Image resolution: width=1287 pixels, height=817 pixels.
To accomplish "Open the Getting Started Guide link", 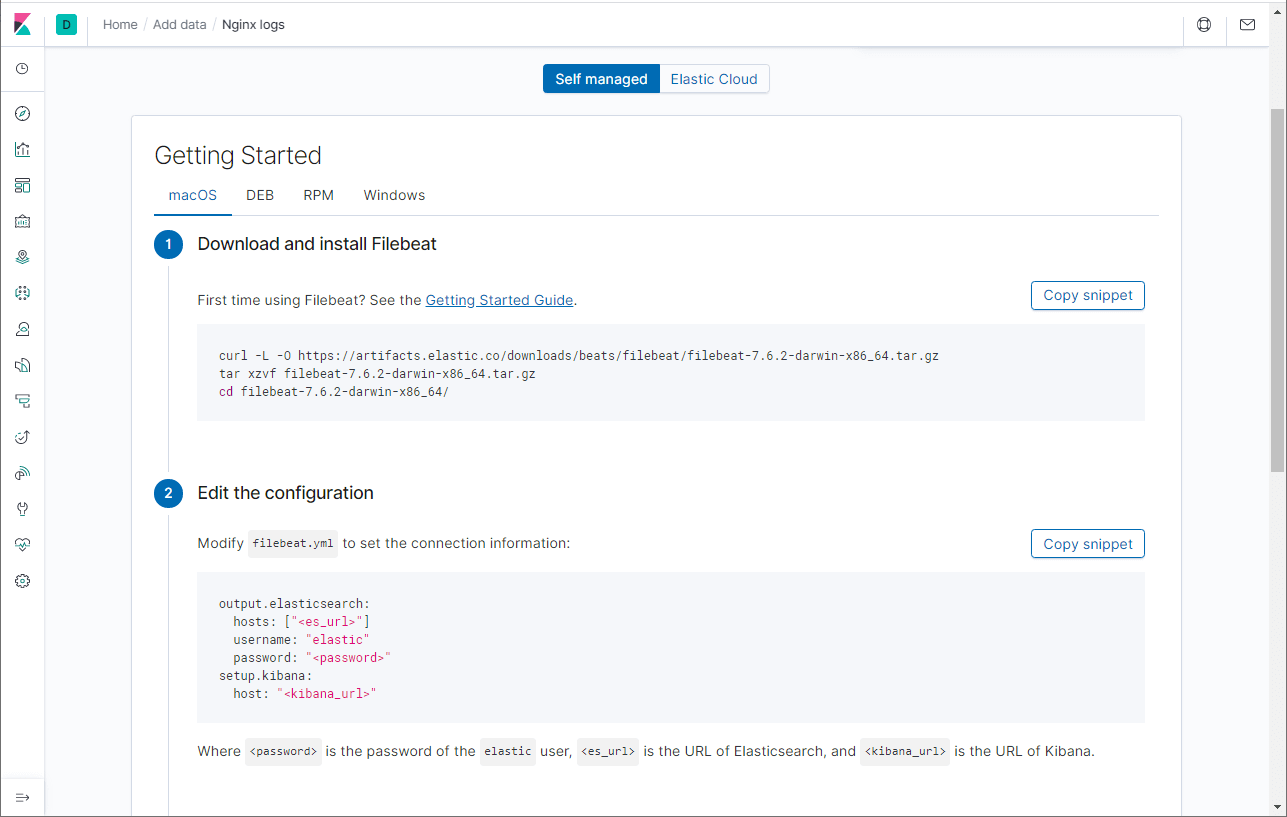I will 500,300.
